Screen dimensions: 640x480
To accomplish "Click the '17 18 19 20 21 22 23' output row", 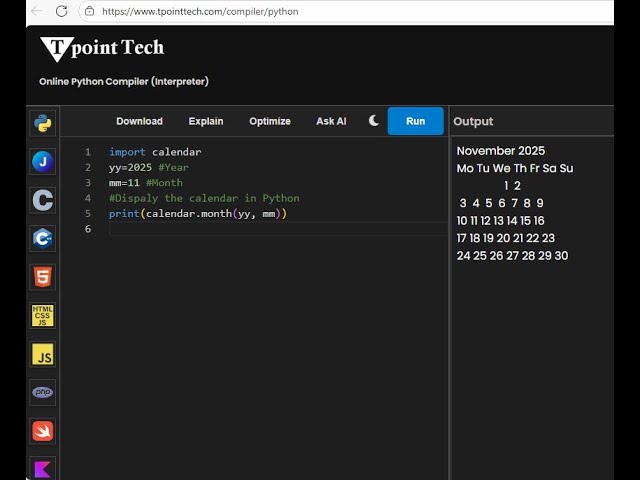I will point(506,238).
